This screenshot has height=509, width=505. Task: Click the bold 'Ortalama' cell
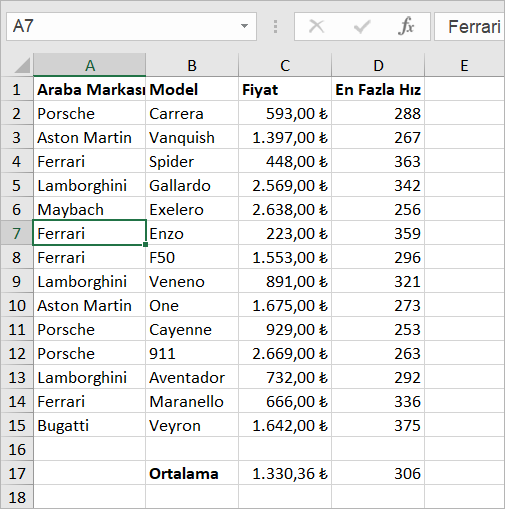pos(192,473)
